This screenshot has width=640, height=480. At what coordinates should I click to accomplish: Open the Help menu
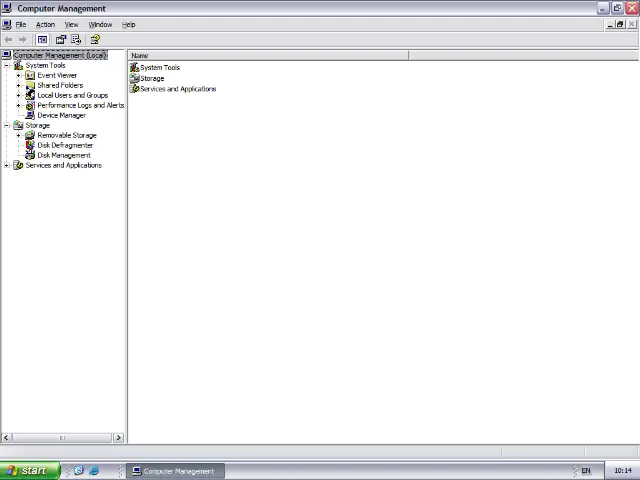tap(129, 24)
